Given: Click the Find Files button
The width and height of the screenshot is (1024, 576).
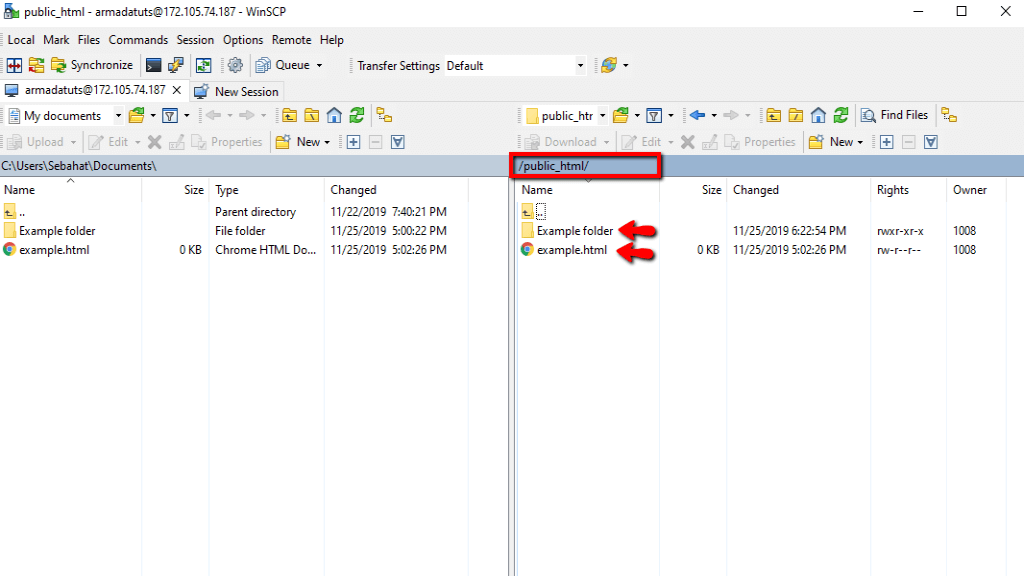Looking at the screenshot, I should pyautogui.click(x=895, y=116).
